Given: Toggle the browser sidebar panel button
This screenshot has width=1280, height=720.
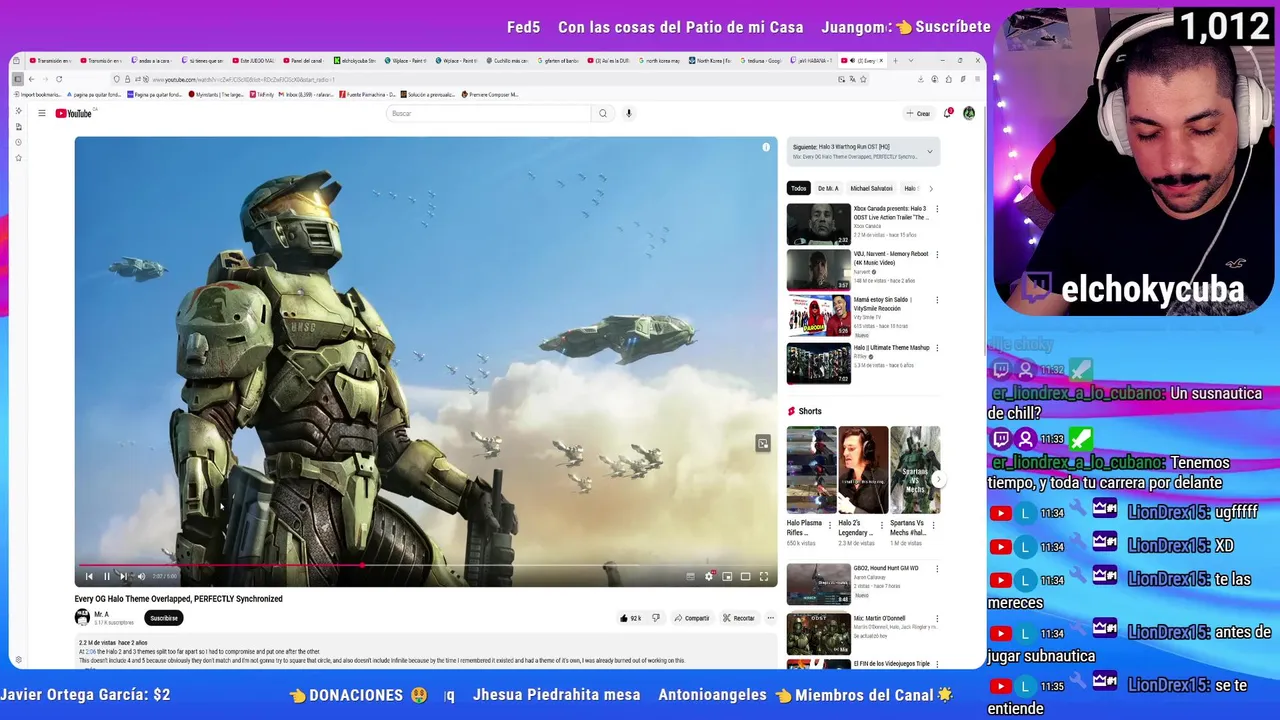Looking at the screenshot, I should (17, 79).
